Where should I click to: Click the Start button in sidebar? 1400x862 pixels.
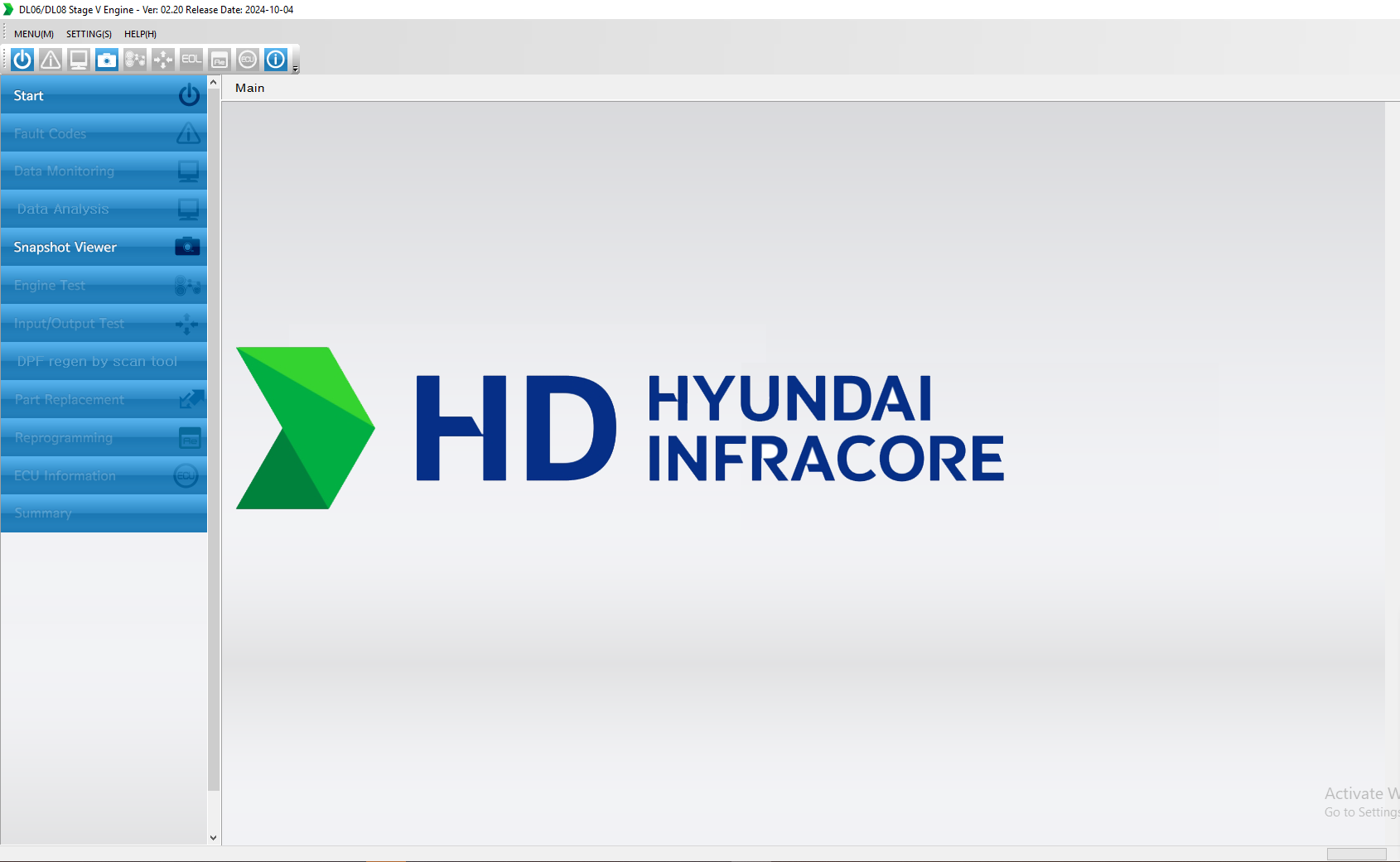(x=104, y=95)
